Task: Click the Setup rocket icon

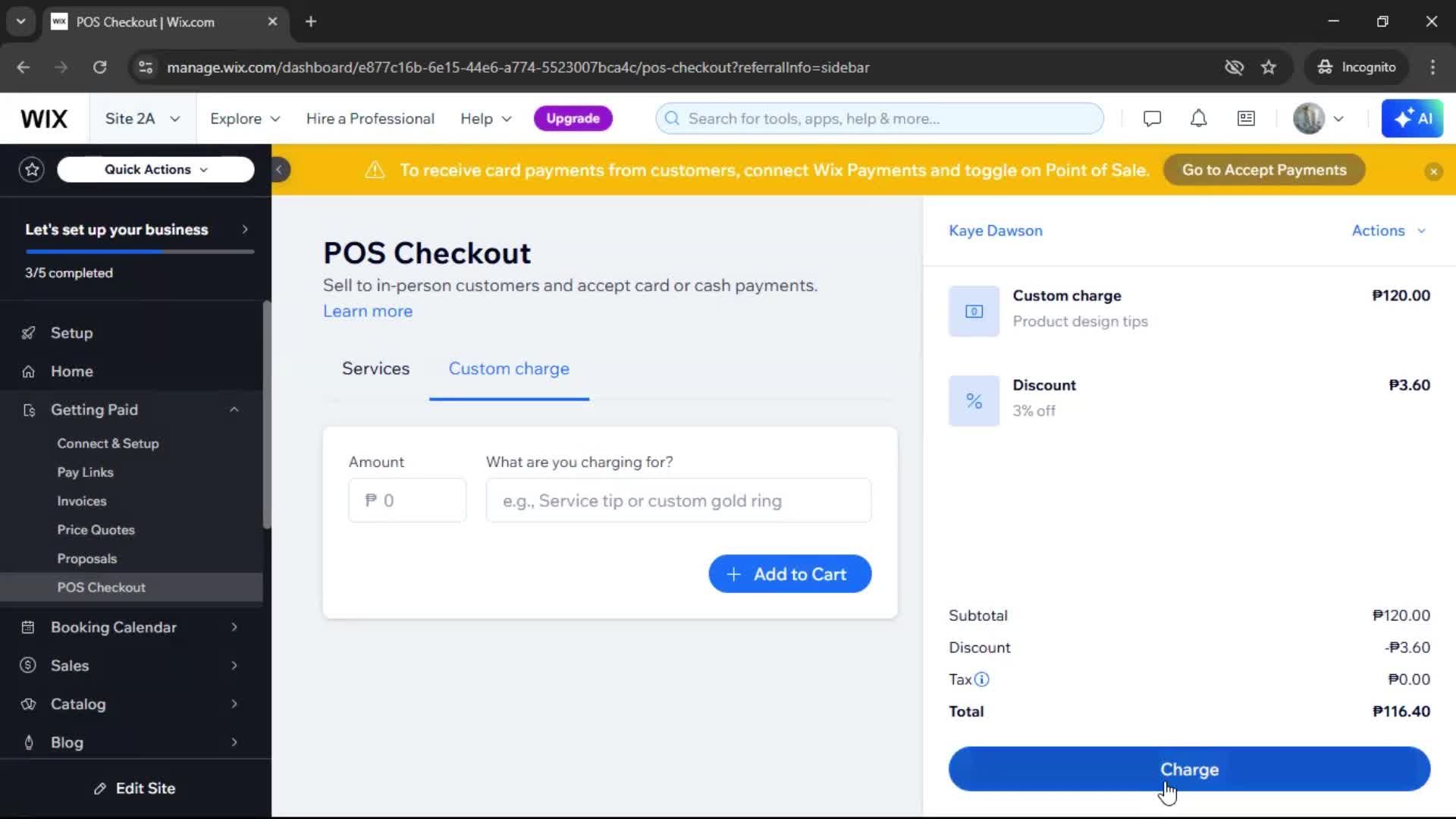Action: click(29, 333)
